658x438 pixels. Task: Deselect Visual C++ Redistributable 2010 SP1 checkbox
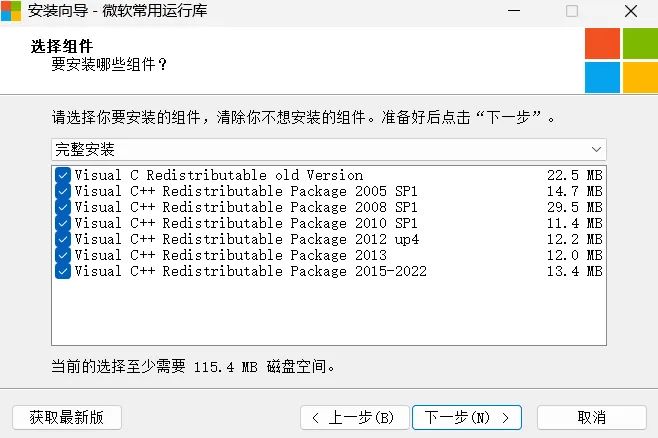63,223
